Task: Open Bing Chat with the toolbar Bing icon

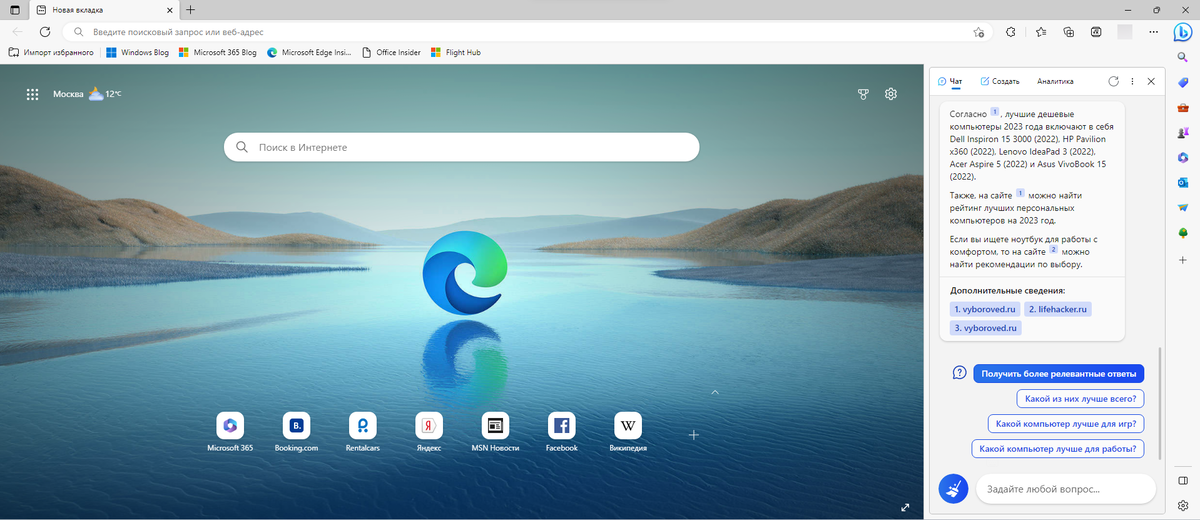Action: point(1181,32)
